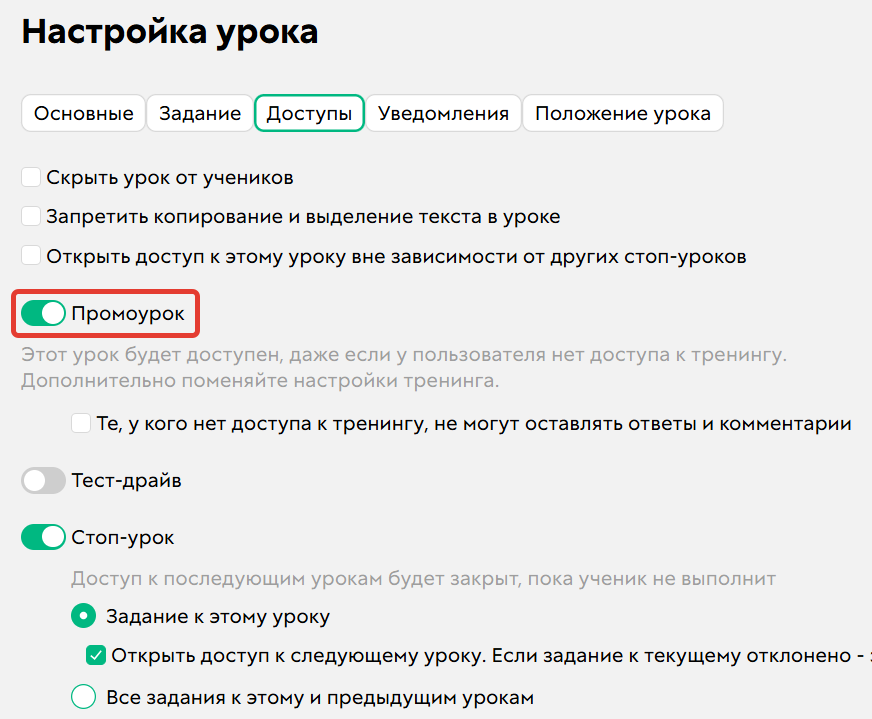Click text 'Доступ к последующим урокам будет закрыт'
The image size is (872, 719).
[x=297, y=579]
